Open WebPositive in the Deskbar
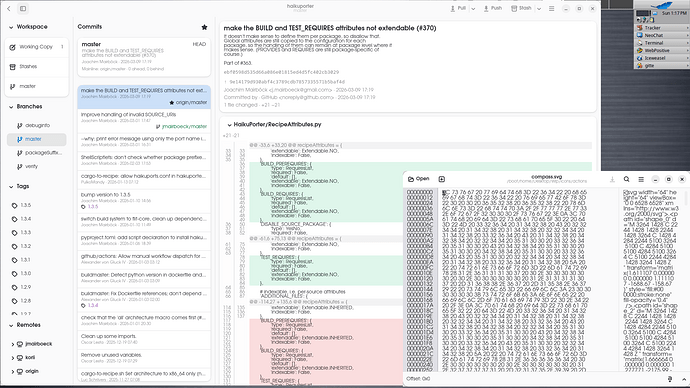Screen dimensions: 690x388 [662, 50]
